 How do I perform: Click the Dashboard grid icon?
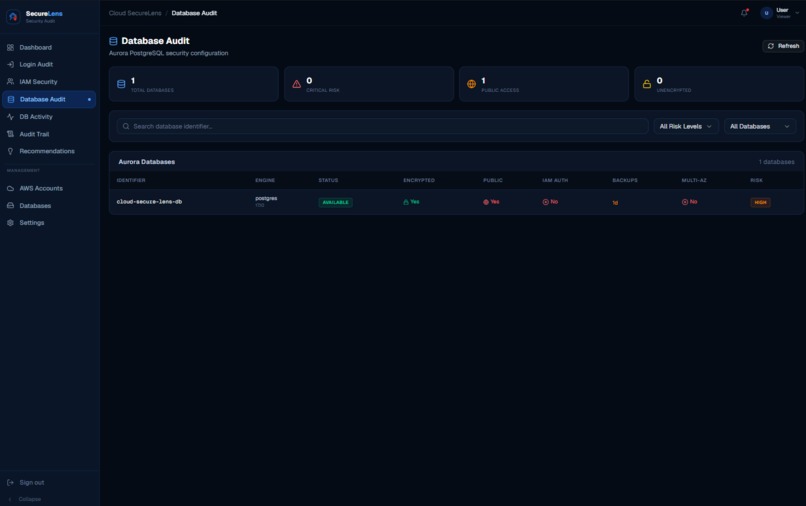10,47
